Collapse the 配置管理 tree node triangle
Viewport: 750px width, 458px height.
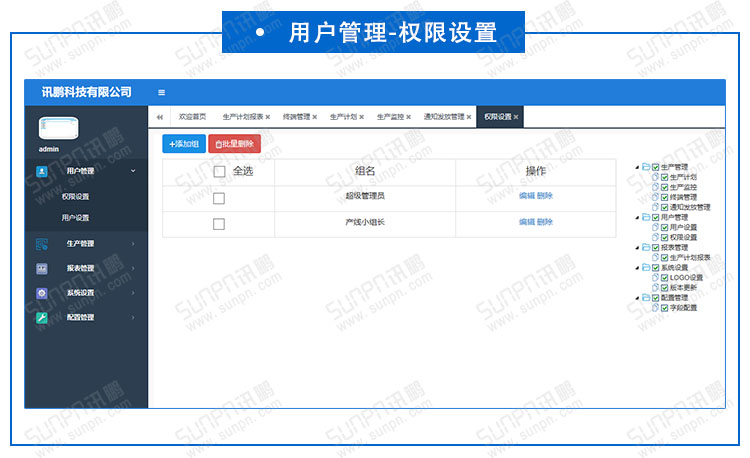click(637, 298)
